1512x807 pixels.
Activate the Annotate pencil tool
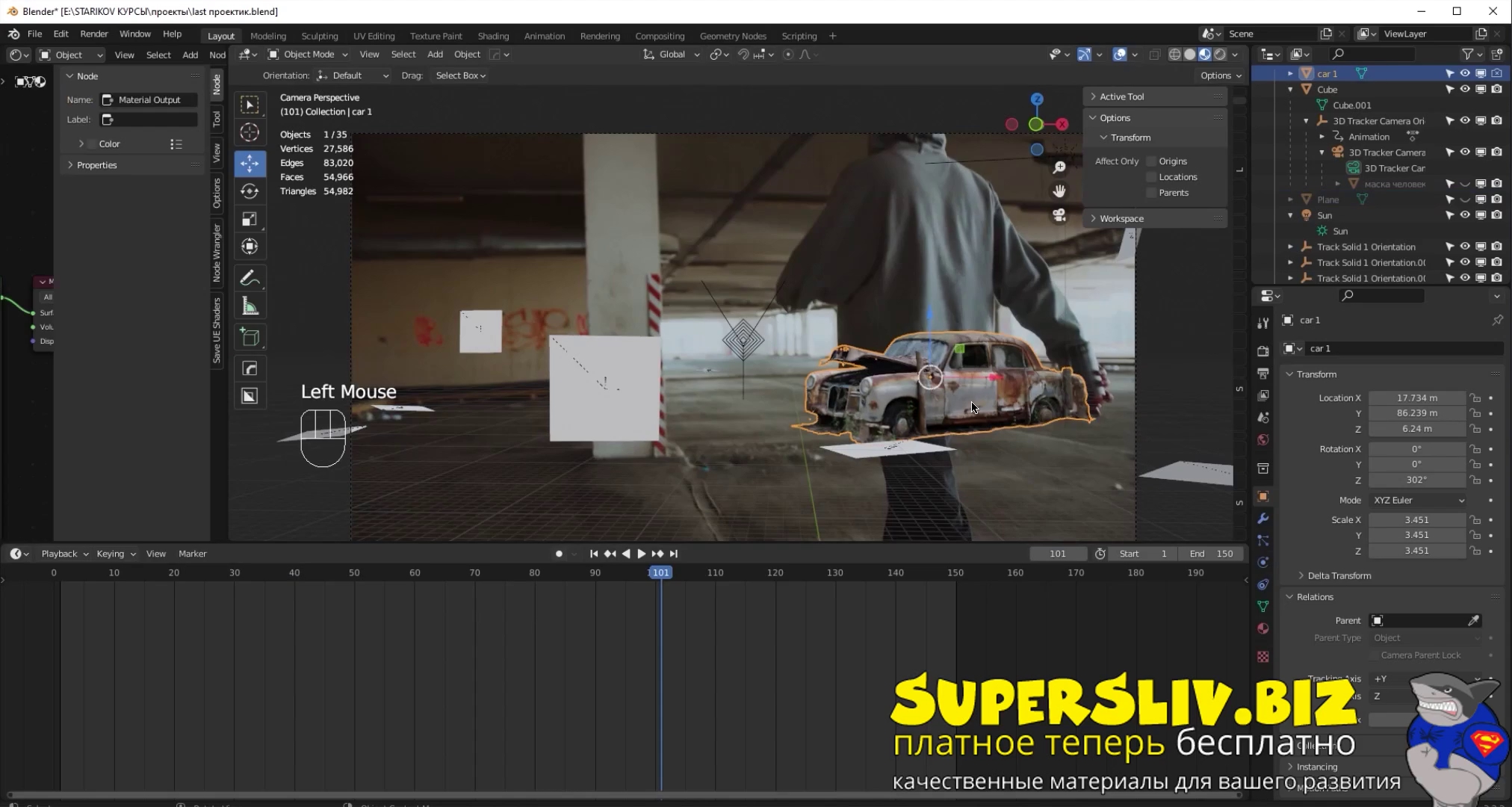pyautogui.click(x=250, y=278)
